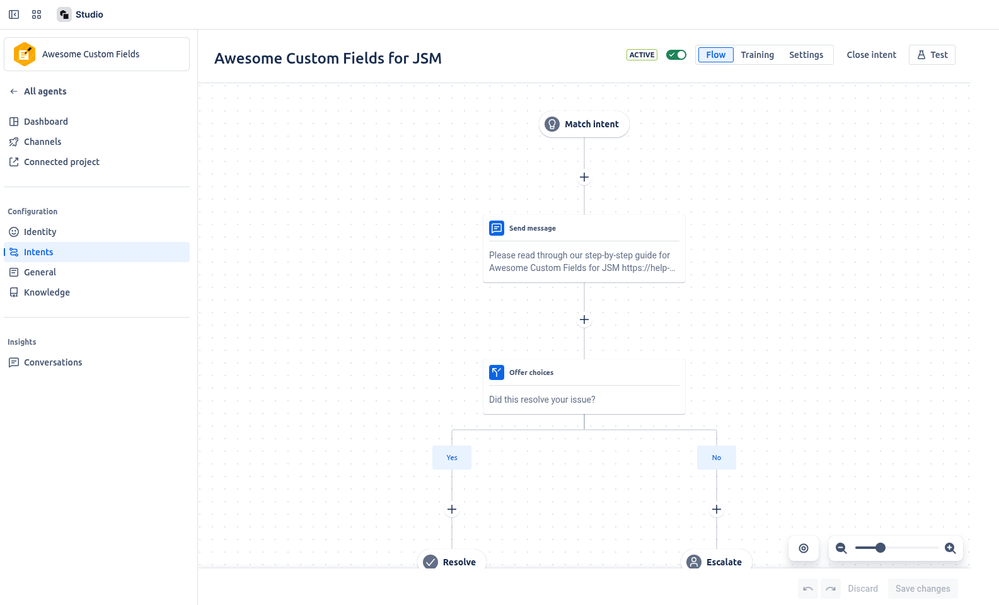Zoom in the flow canvas

(950, 548)
